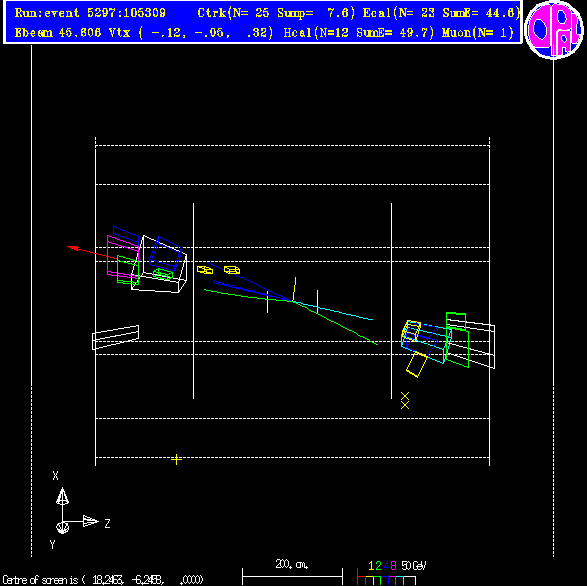The height and width of the screenshot is (586, 587).
Task: Click the 200. cm scale bar
Action: coord(292,573)
